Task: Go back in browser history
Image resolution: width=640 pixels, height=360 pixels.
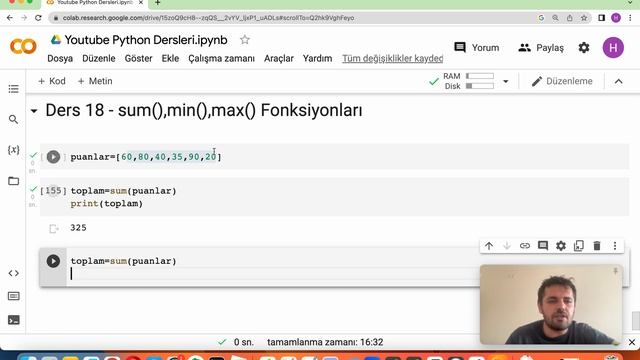Action: pyautogui.click(x=10, y=18)
